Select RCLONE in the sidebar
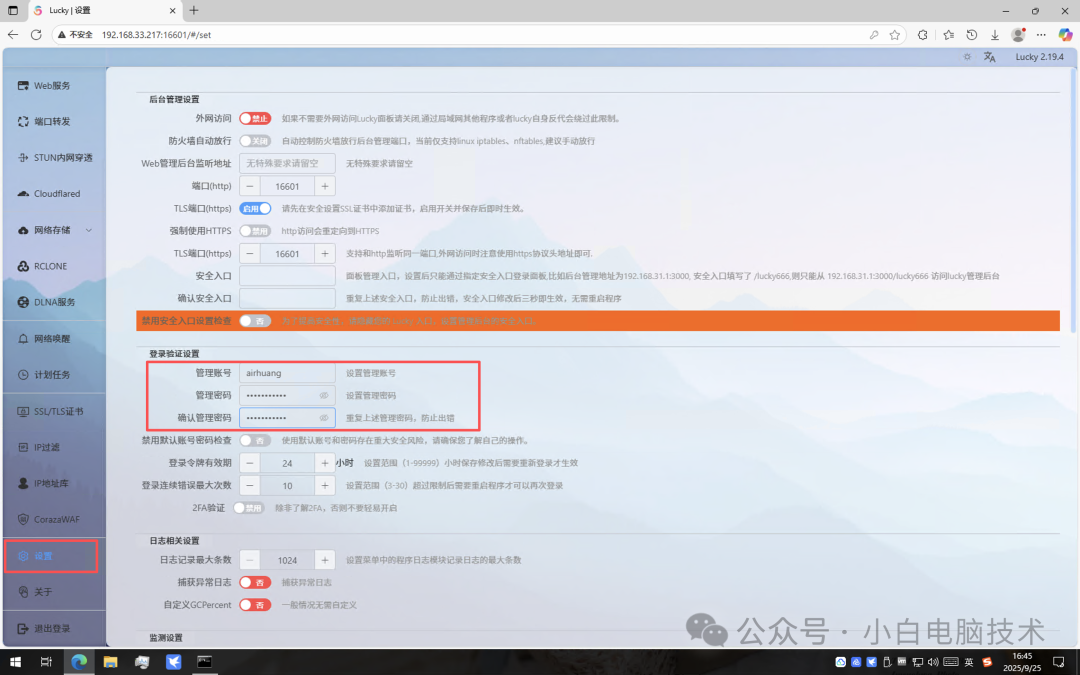This screenshot has width=1080, height=675. [46, 265]
